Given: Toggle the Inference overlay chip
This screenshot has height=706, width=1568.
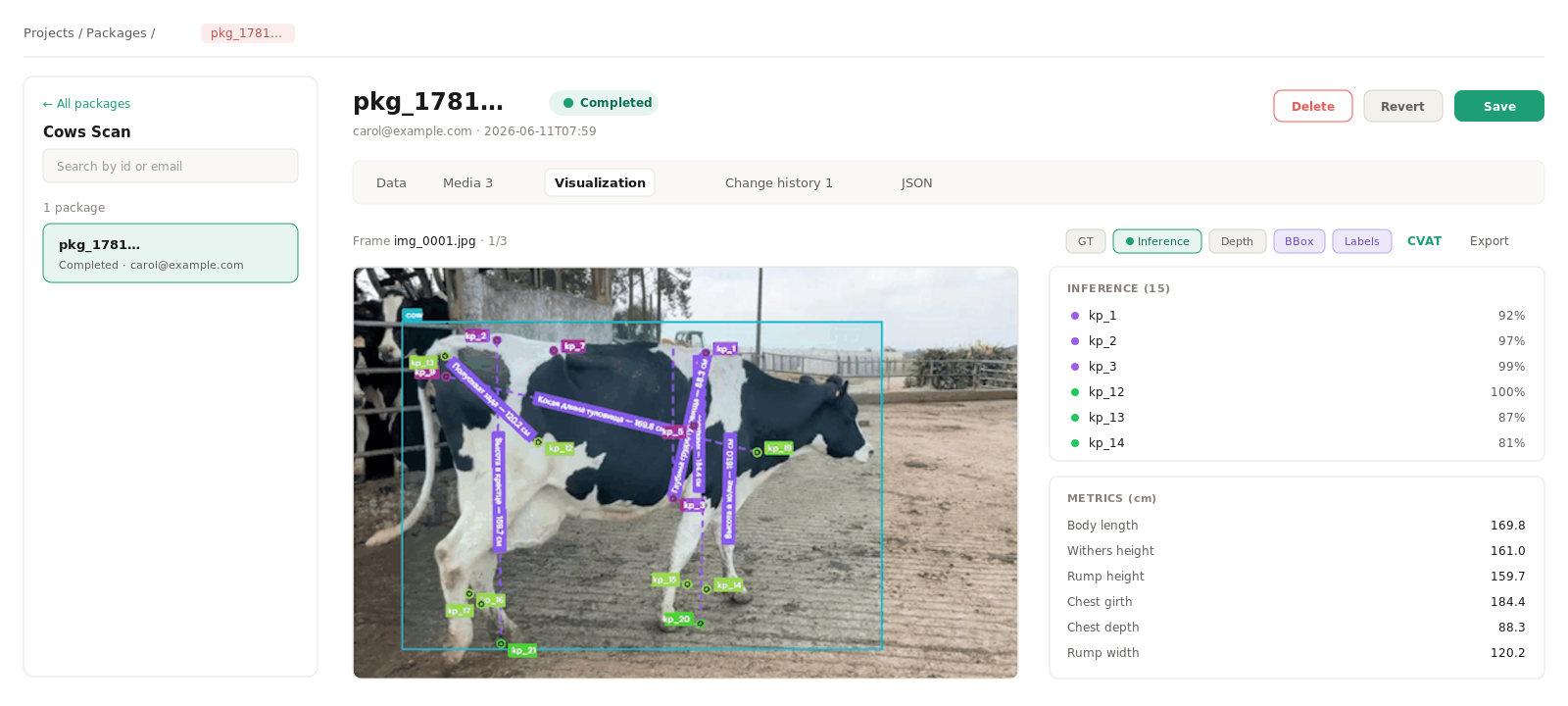Looking at the screenshot, I should point(1157,241).
